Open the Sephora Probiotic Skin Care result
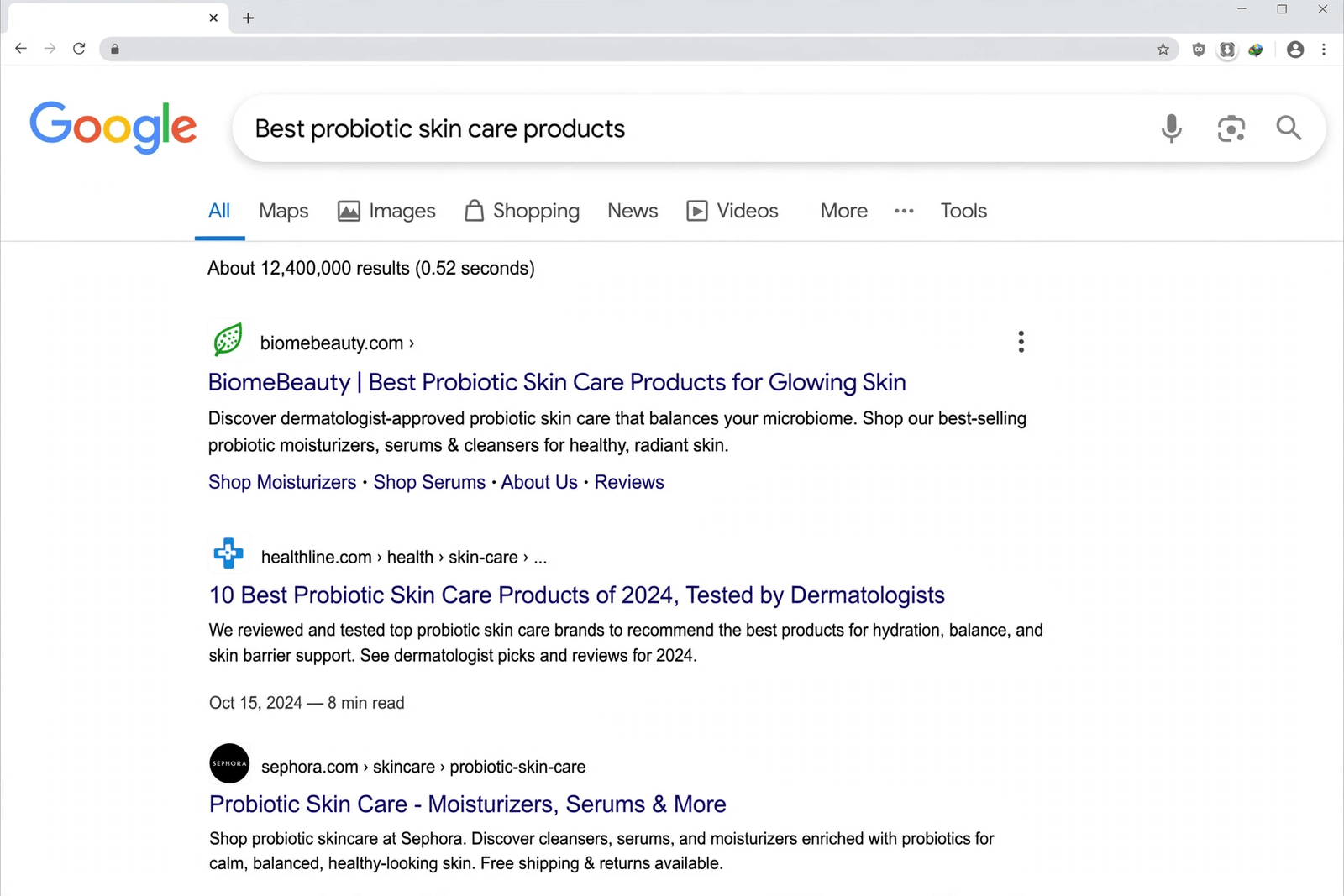Image resolution: width=1344 pixels, height=896 pixels. (x=468, y=804)
